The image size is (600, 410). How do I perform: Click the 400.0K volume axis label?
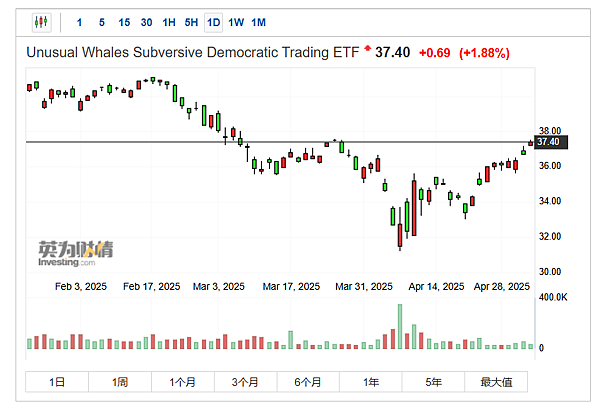pos(553,297)
